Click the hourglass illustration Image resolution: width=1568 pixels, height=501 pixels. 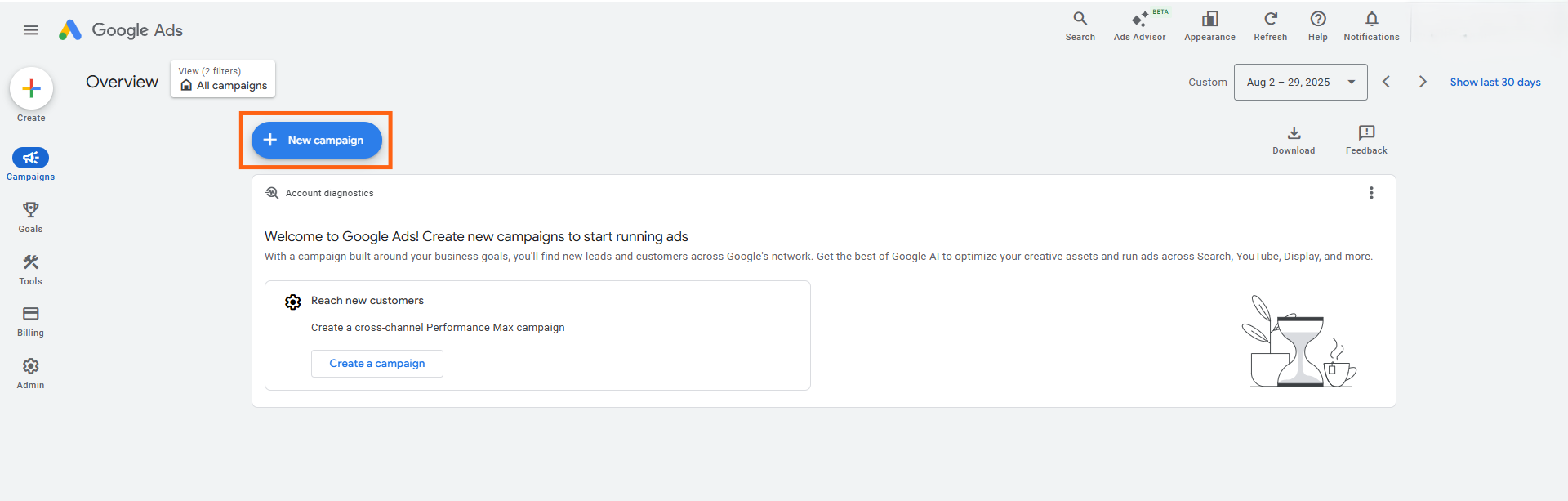coord(1298,342)
